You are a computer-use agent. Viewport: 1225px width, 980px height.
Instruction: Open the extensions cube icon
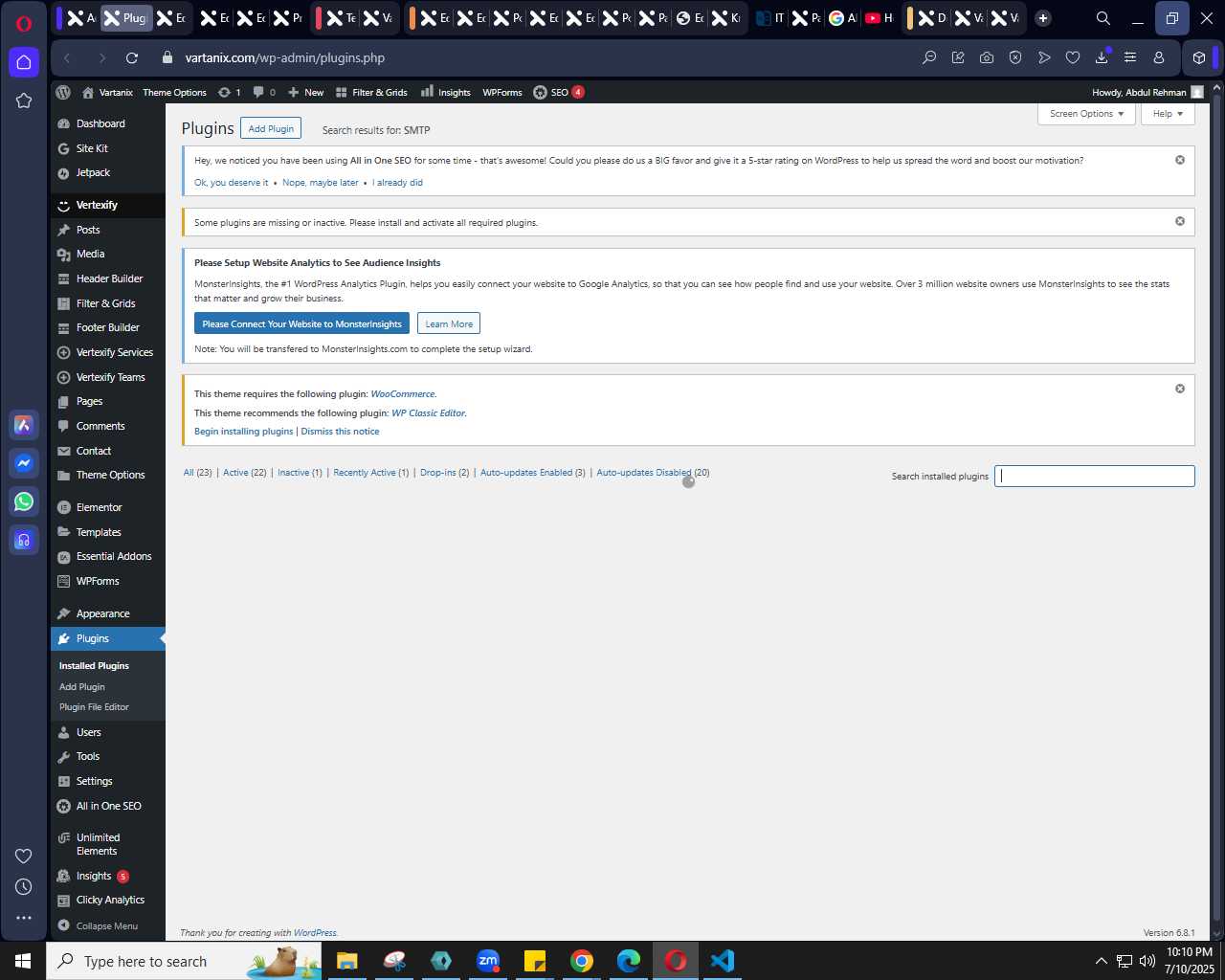coord(1199,58)
